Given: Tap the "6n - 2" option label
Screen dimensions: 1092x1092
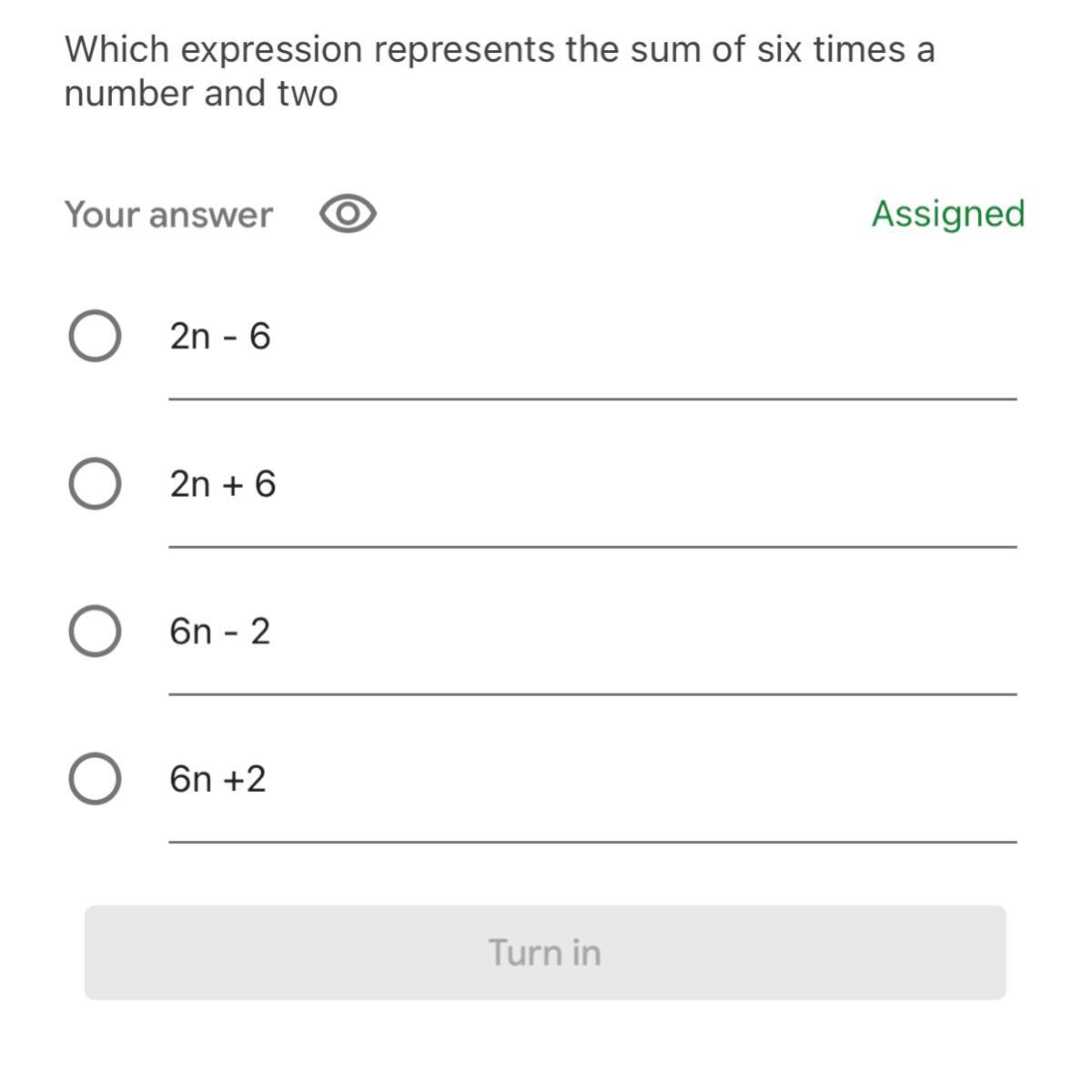Looking at the screenshot, I should coord(220,632).
